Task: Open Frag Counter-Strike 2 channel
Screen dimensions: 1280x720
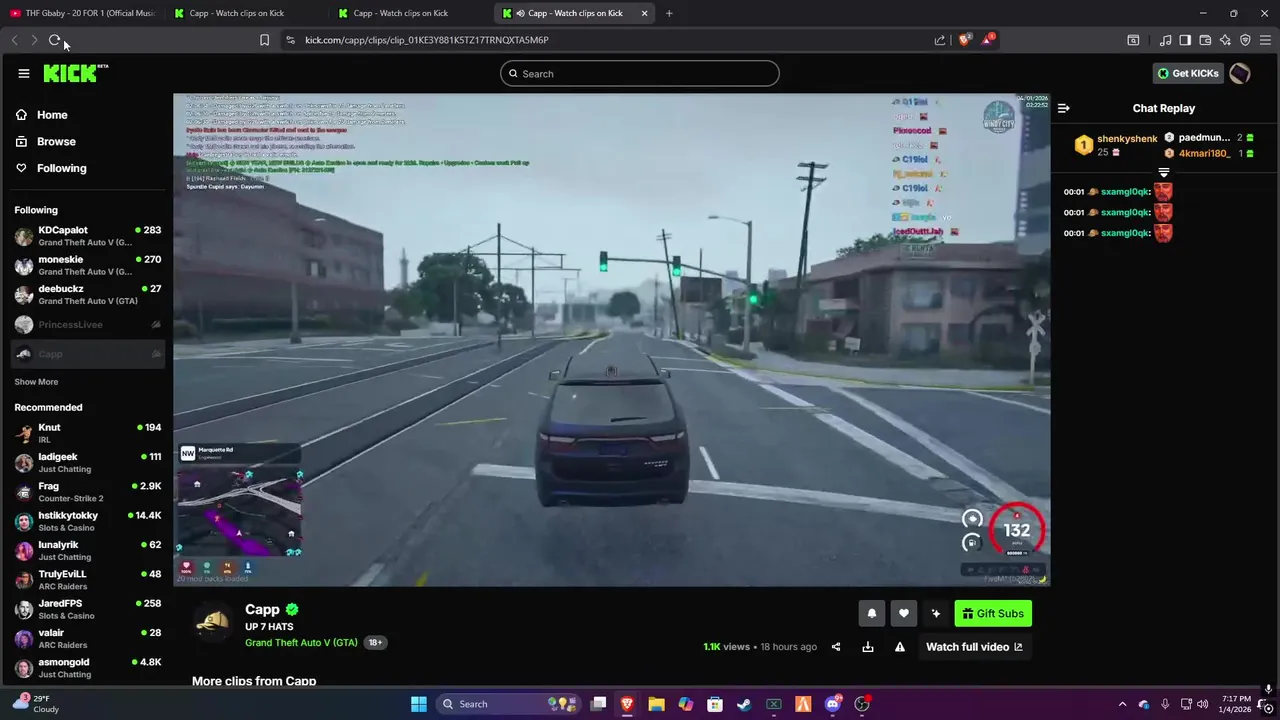Action: coord(88,492)
